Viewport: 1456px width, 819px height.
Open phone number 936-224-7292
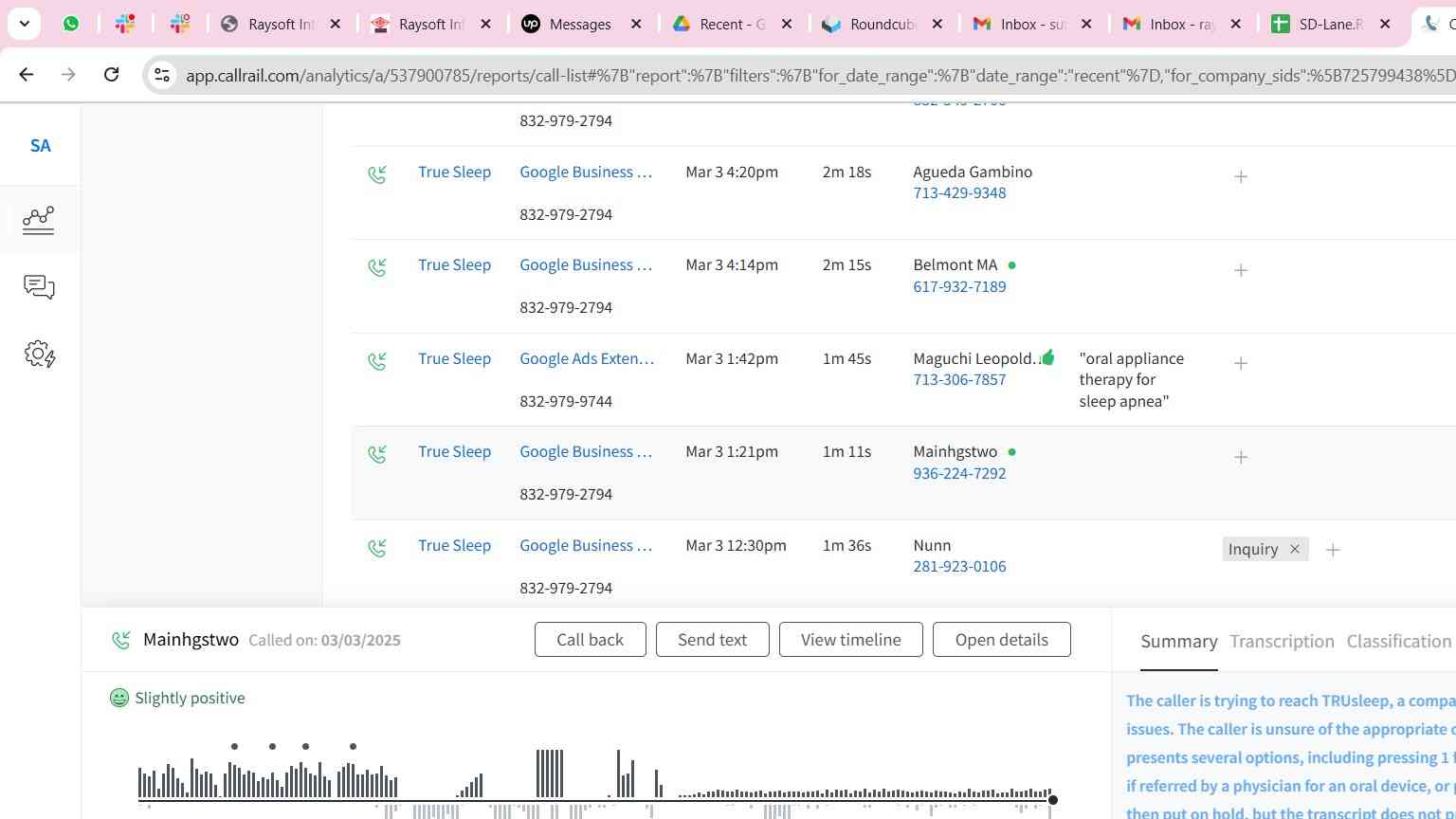point(959,473)
